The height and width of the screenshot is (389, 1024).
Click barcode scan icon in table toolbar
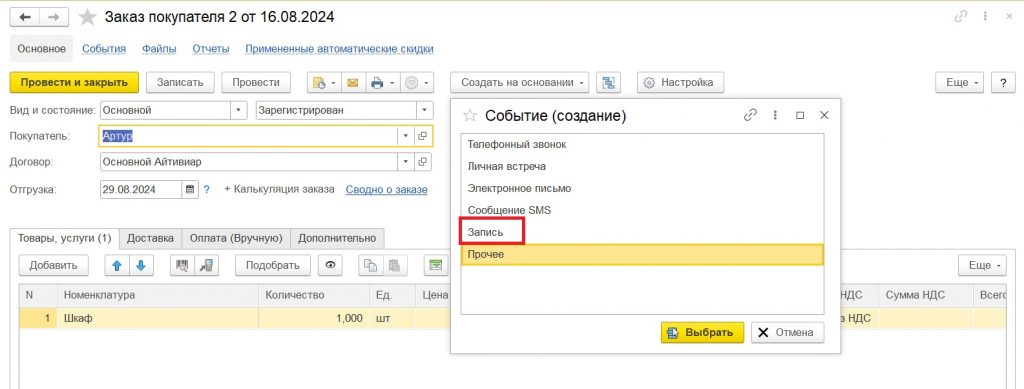tap(183, 265)
